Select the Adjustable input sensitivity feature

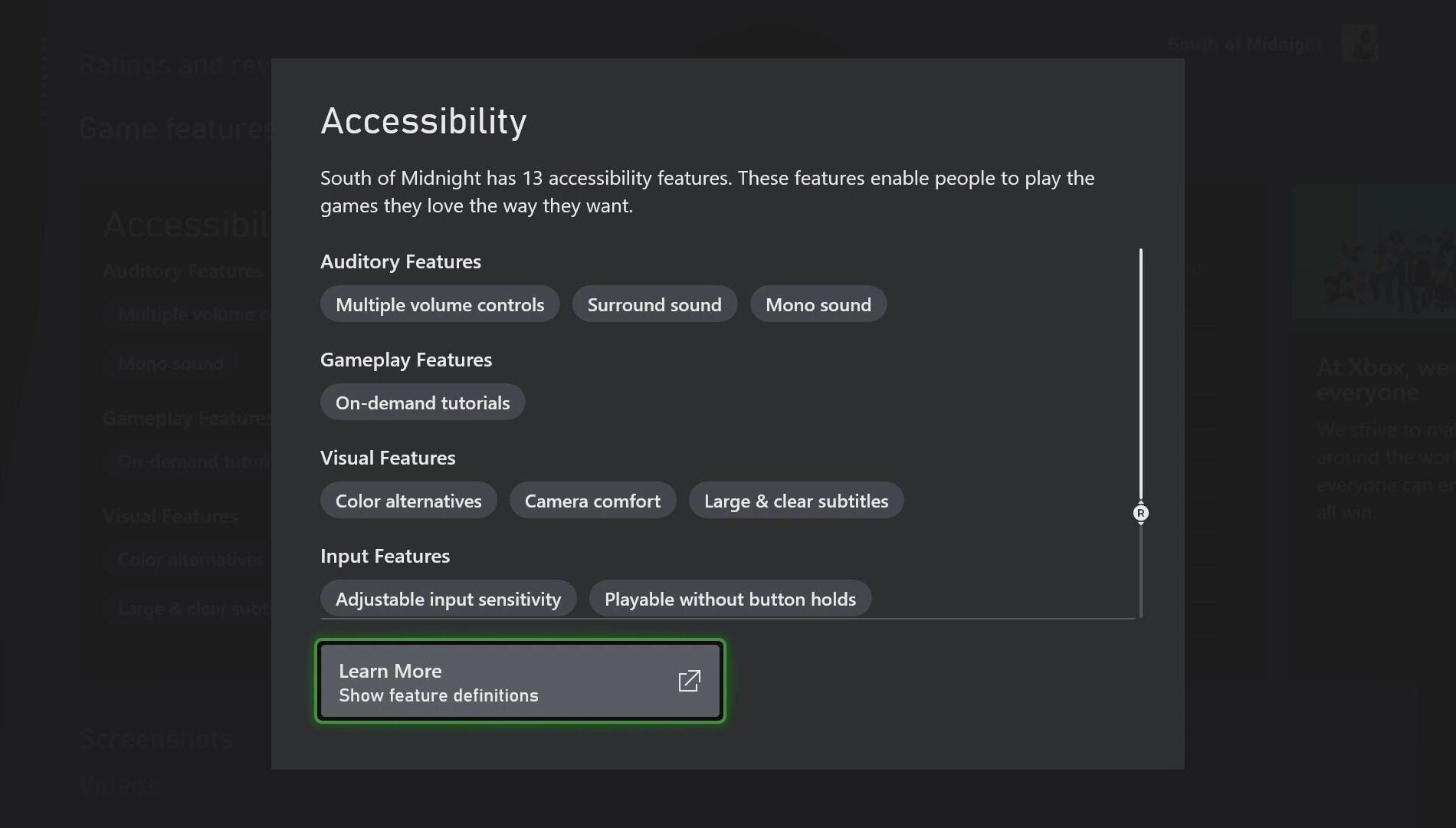(448, 599)
